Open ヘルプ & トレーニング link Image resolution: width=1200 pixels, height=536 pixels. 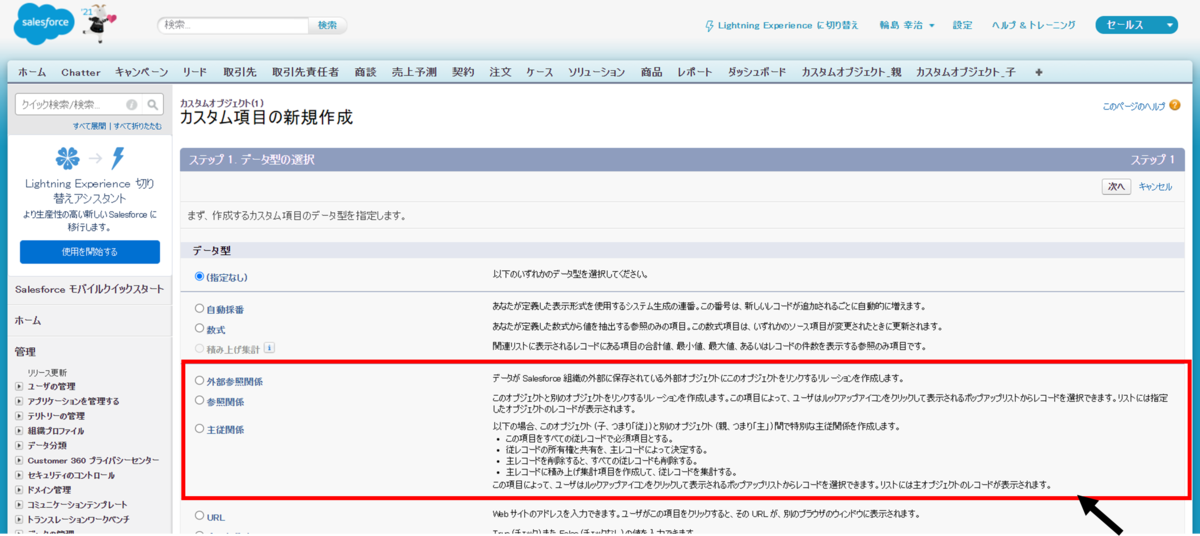pos(1034,25)
